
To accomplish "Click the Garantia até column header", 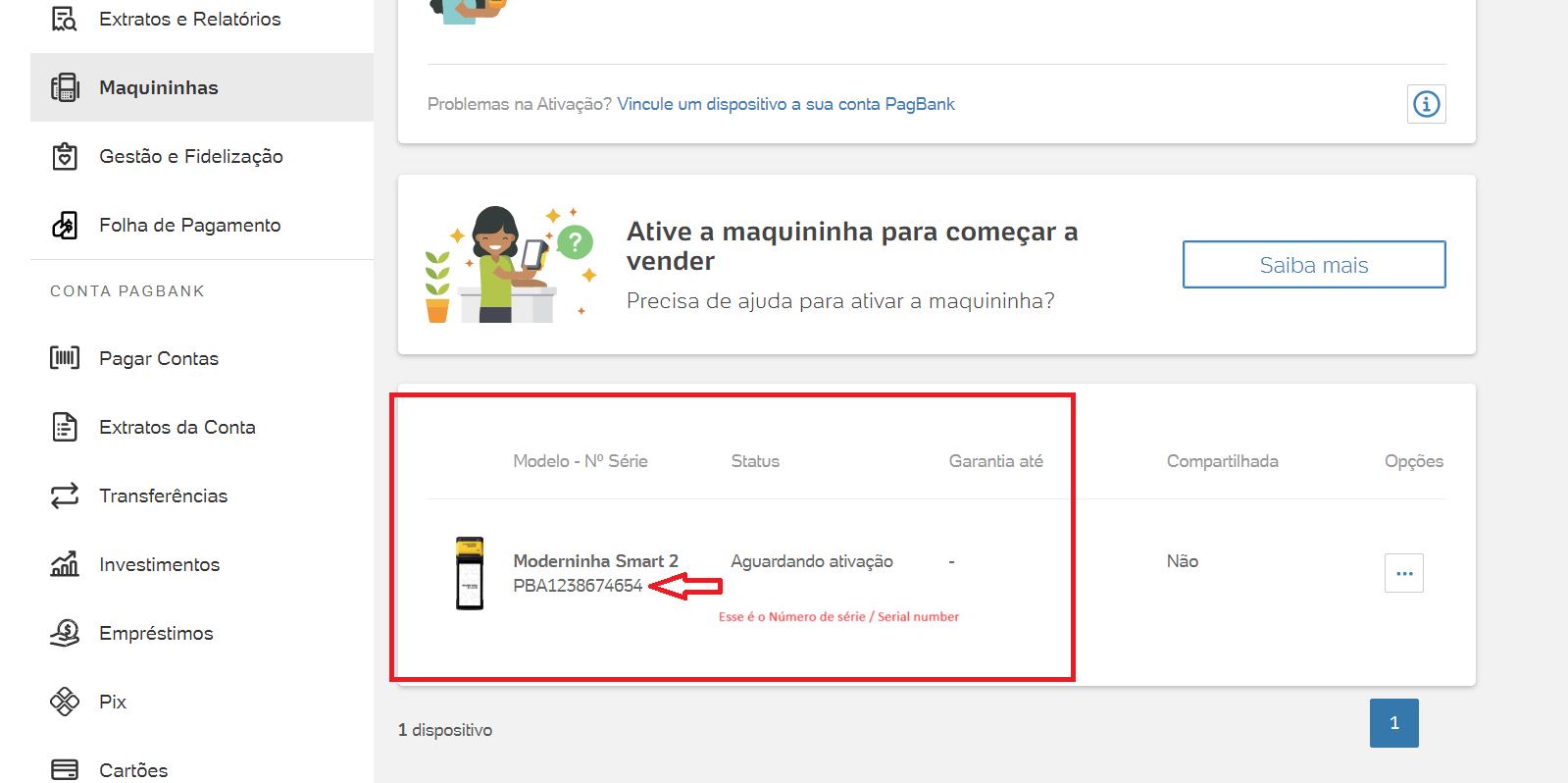I will [996, 461].
